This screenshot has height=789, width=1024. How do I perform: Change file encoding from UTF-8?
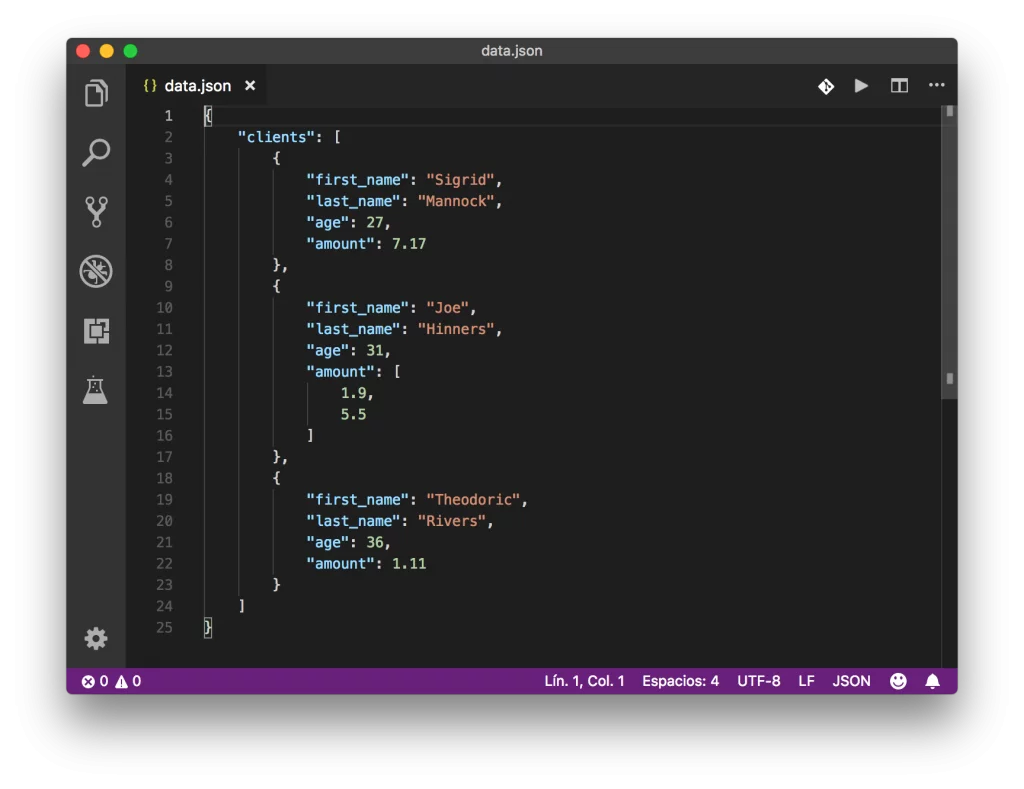(x=758, y=681)
